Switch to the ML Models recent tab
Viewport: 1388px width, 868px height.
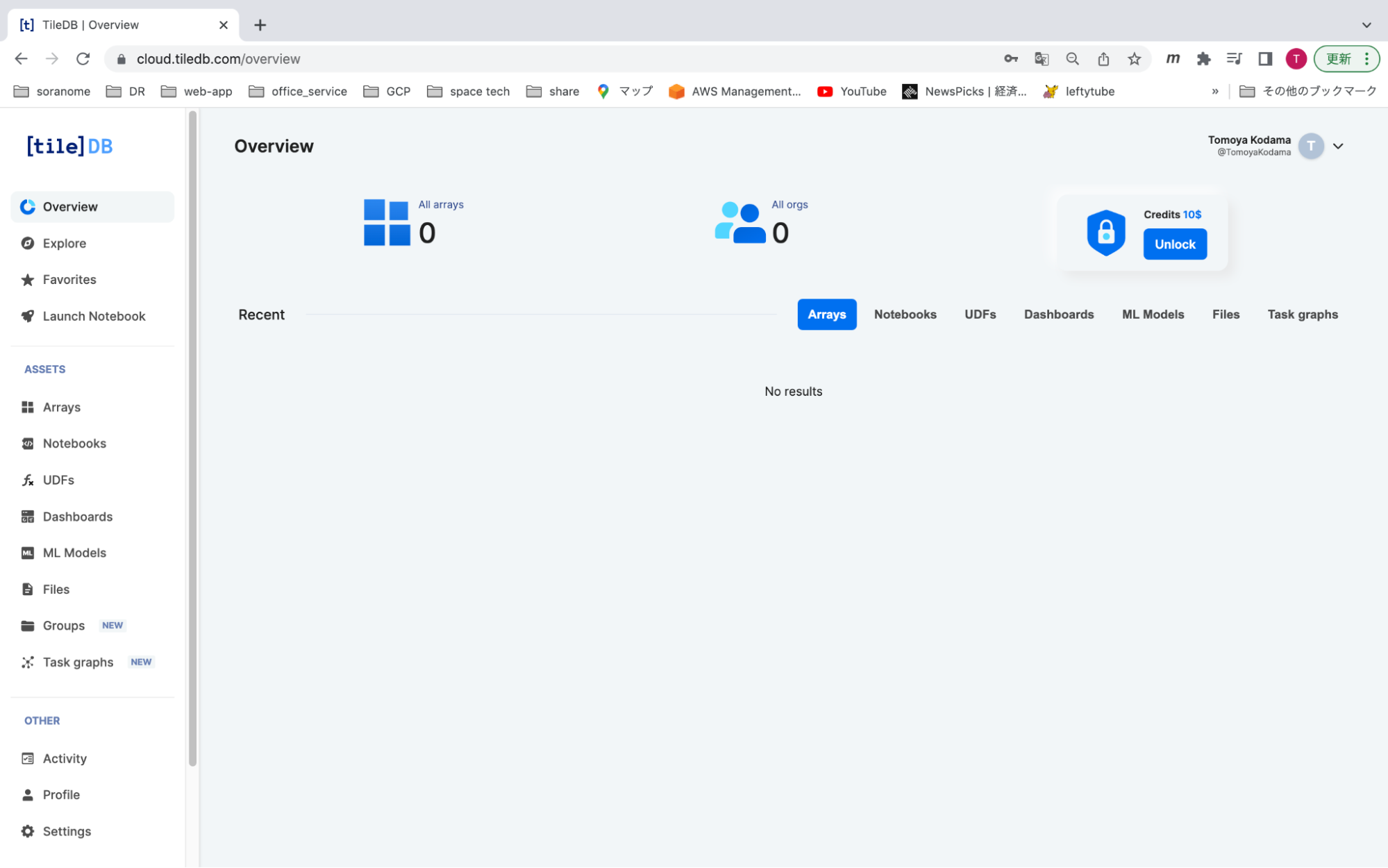pos(1153,315)
